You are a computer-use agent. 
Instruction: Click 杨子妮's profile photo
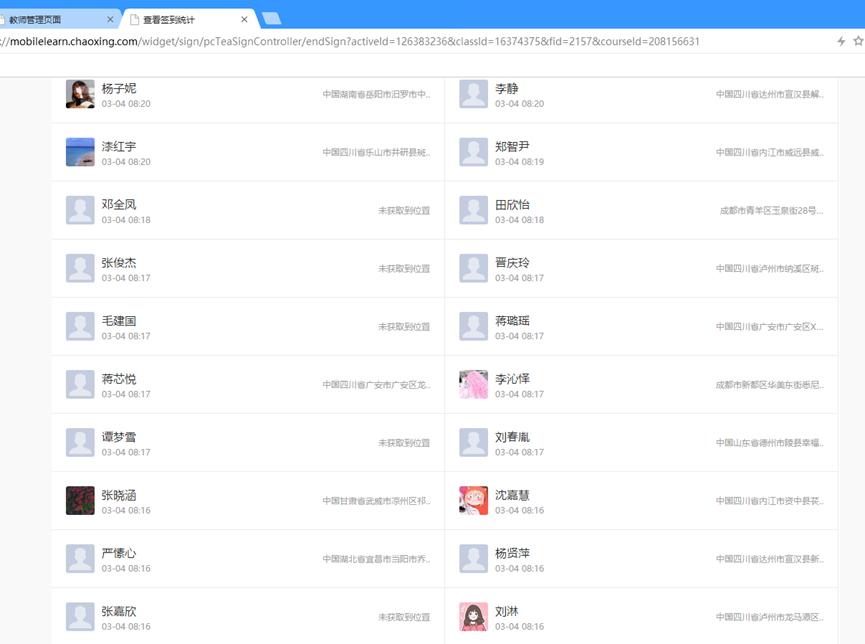[80, 94]
